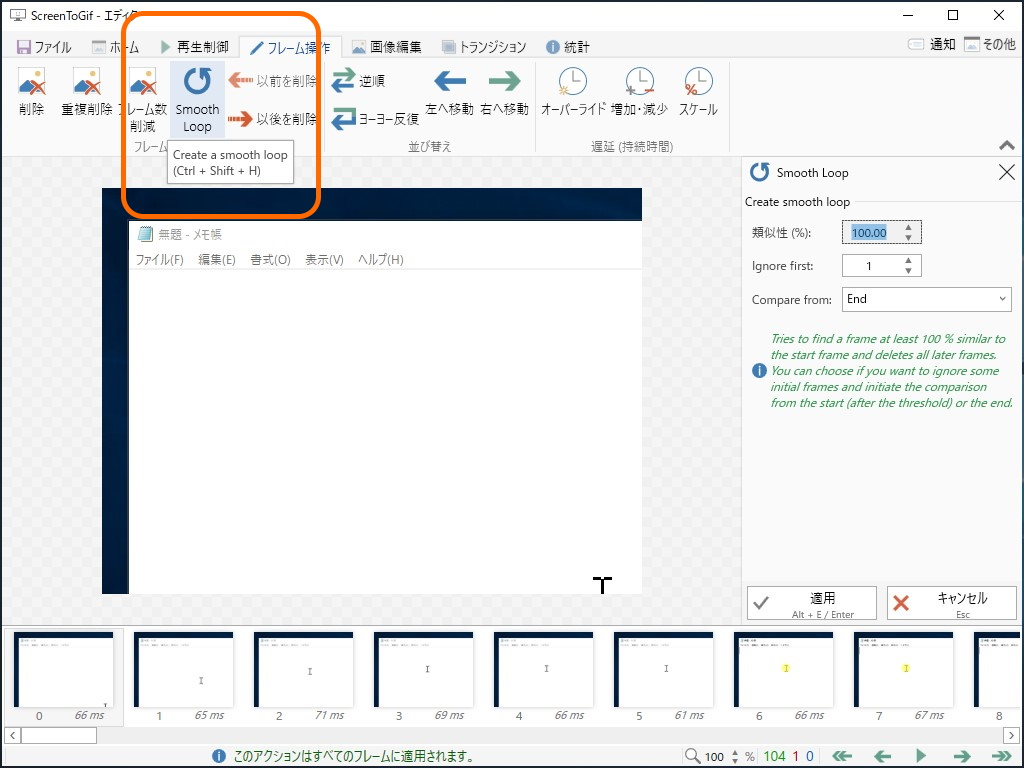Click Delete Previous (以前を削除) arrow
The height and width of the screenshot is (768, 1024).
coord(240,80)
